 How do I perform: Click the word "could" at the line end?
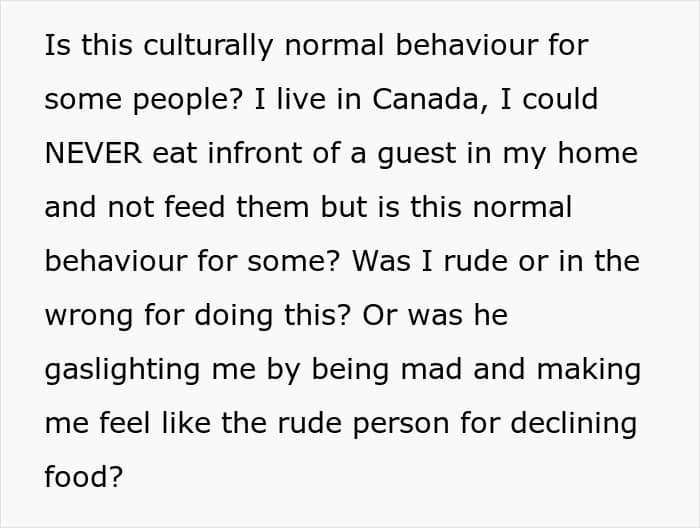click(x=562, y=100)
